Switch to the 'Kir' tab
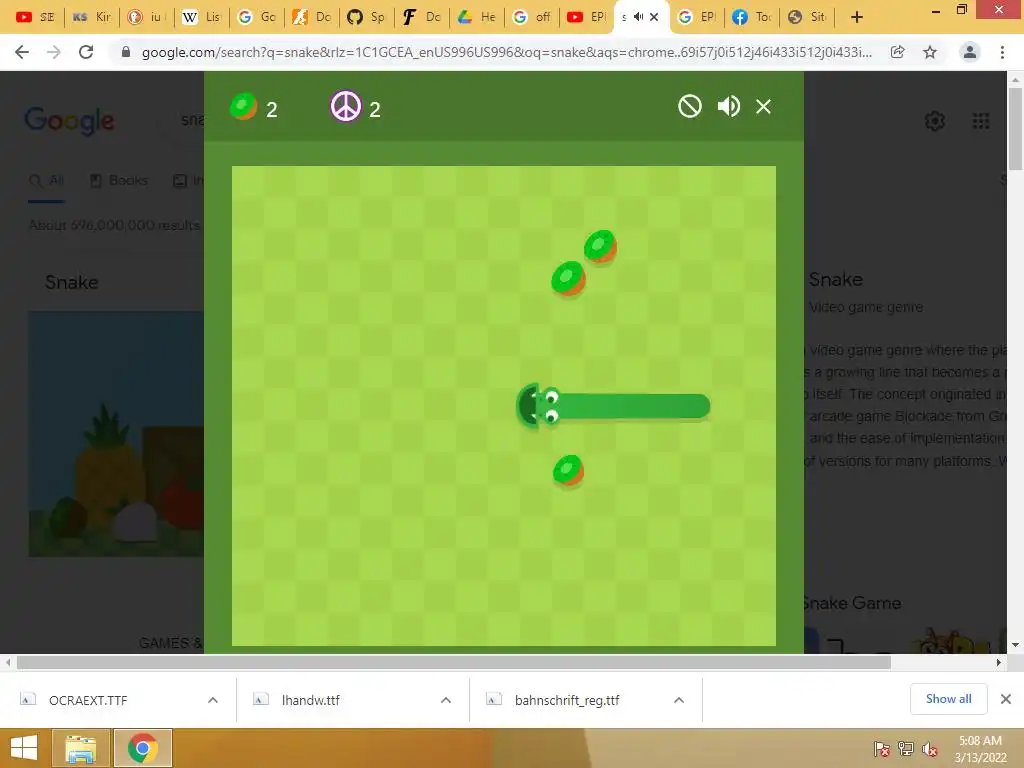The height and width of the screenshot is (768, 1024). point(91,17)
